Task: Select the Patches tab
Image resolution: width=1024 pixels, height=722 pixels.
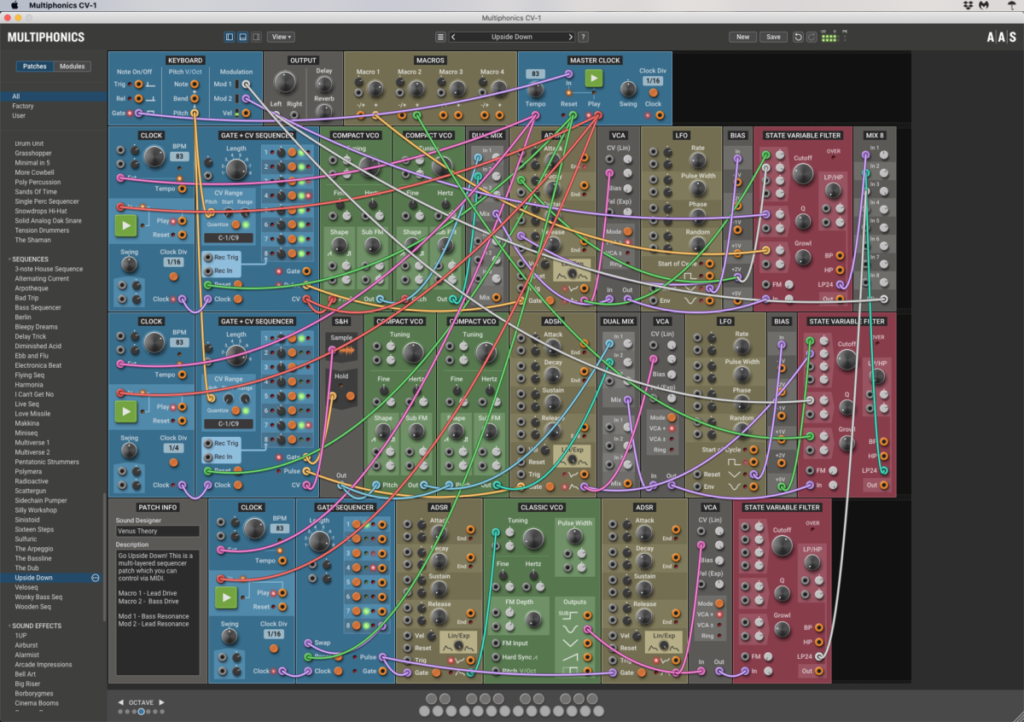Action: (x=35, y=67)
